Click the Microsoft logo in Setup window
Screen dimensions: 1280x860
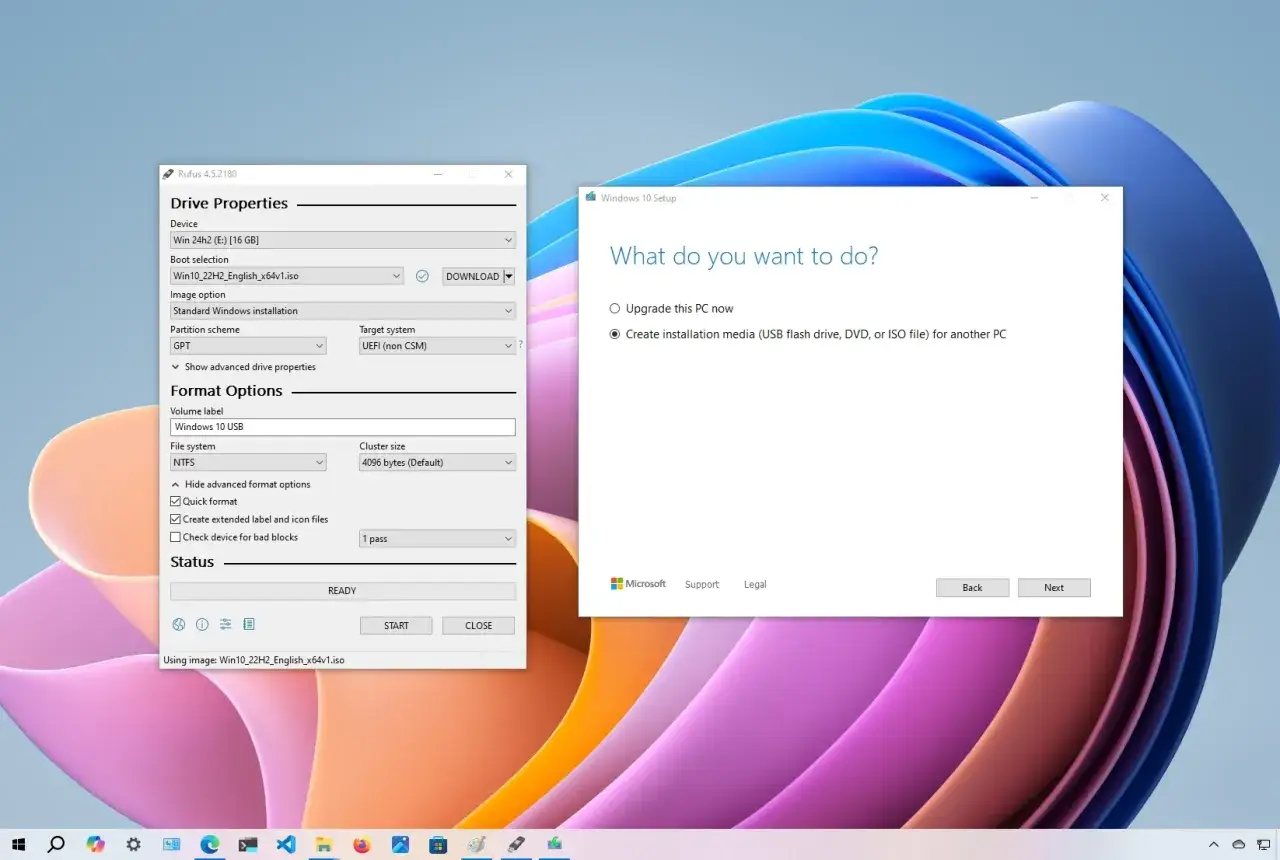638,584
